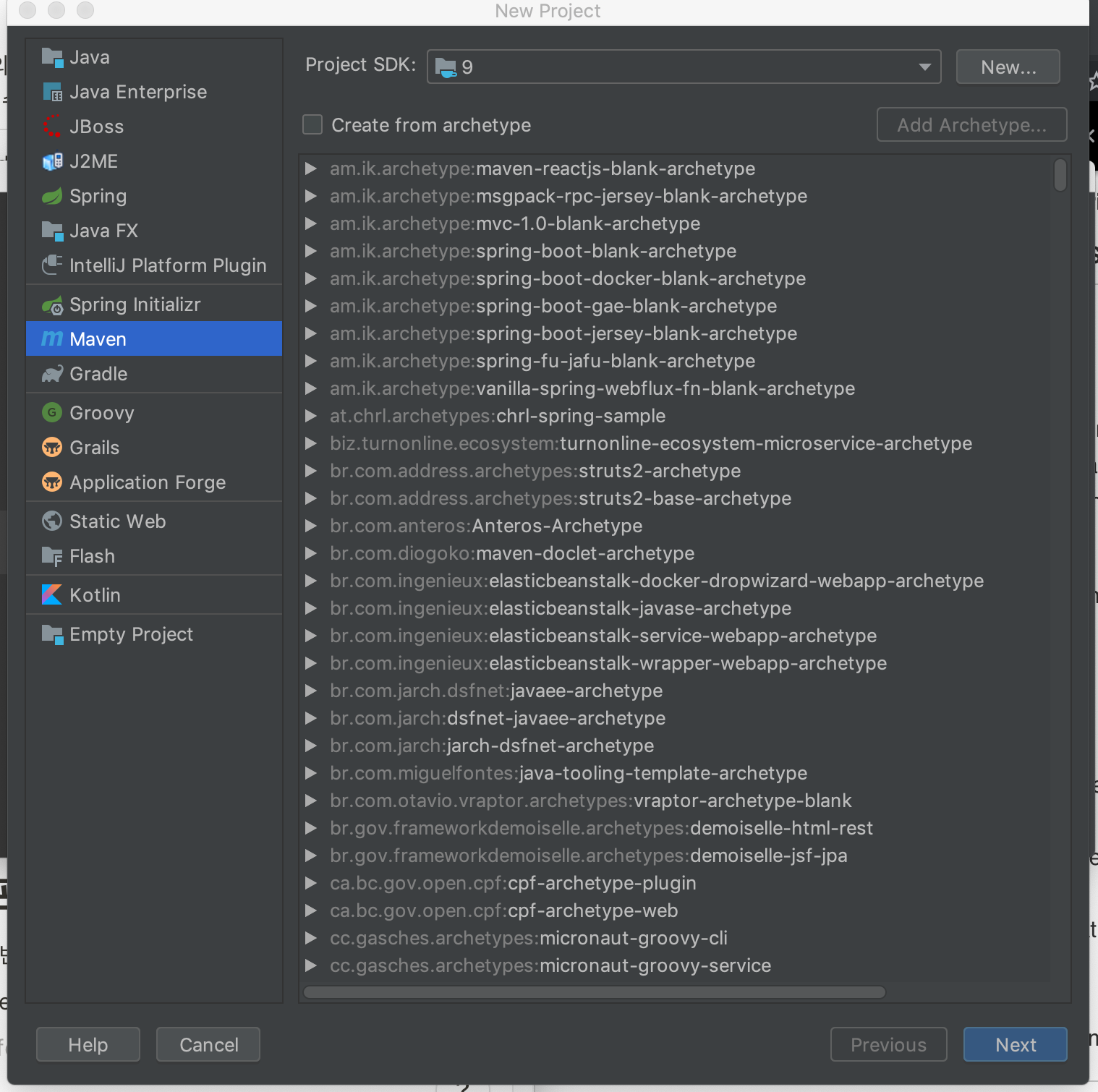
Task: Select msgpack-rpc-jersey-blank-archetype row
Action: [676, 196]
